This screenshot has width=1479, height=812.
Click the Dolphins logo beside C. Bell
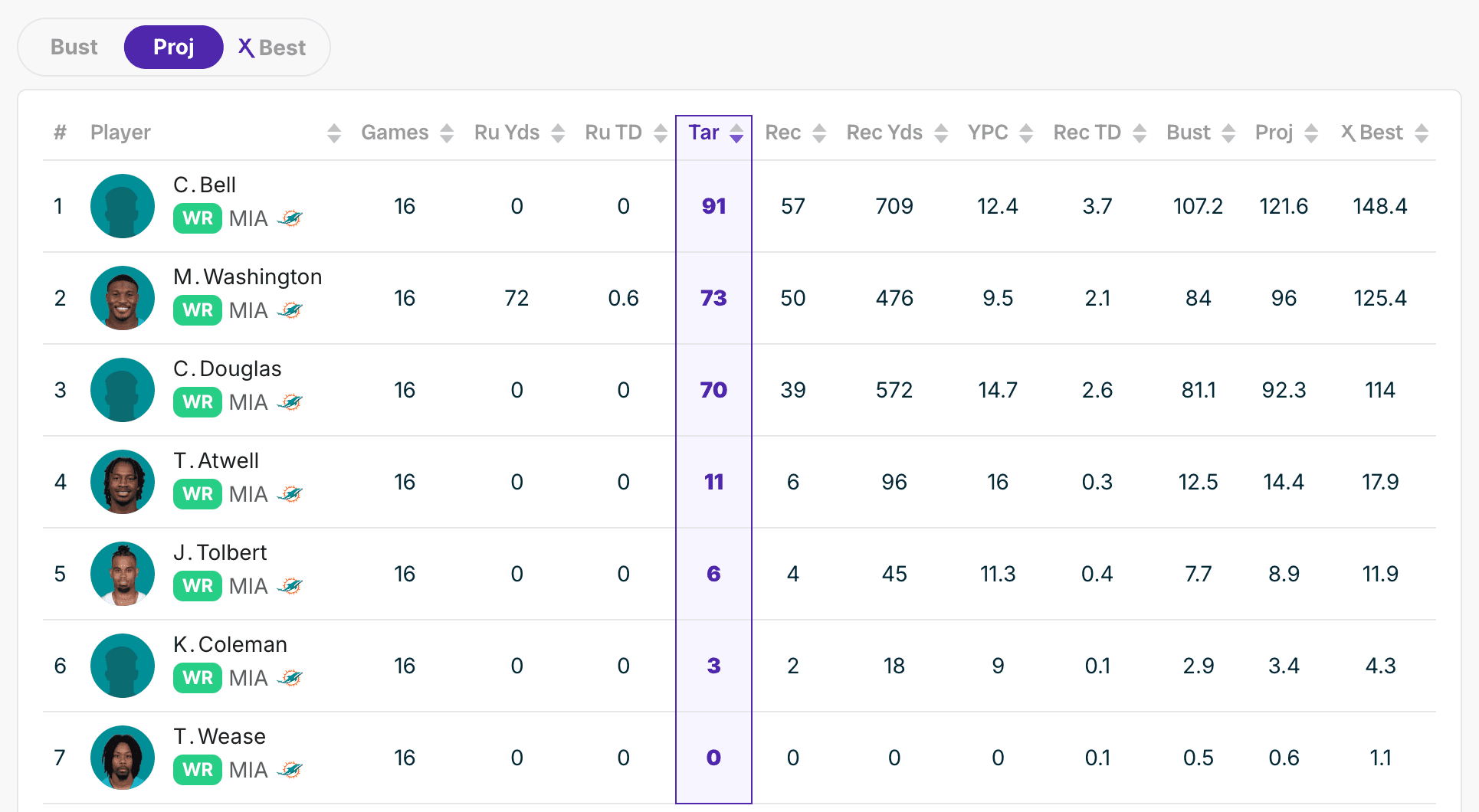[x=290, y=218]
